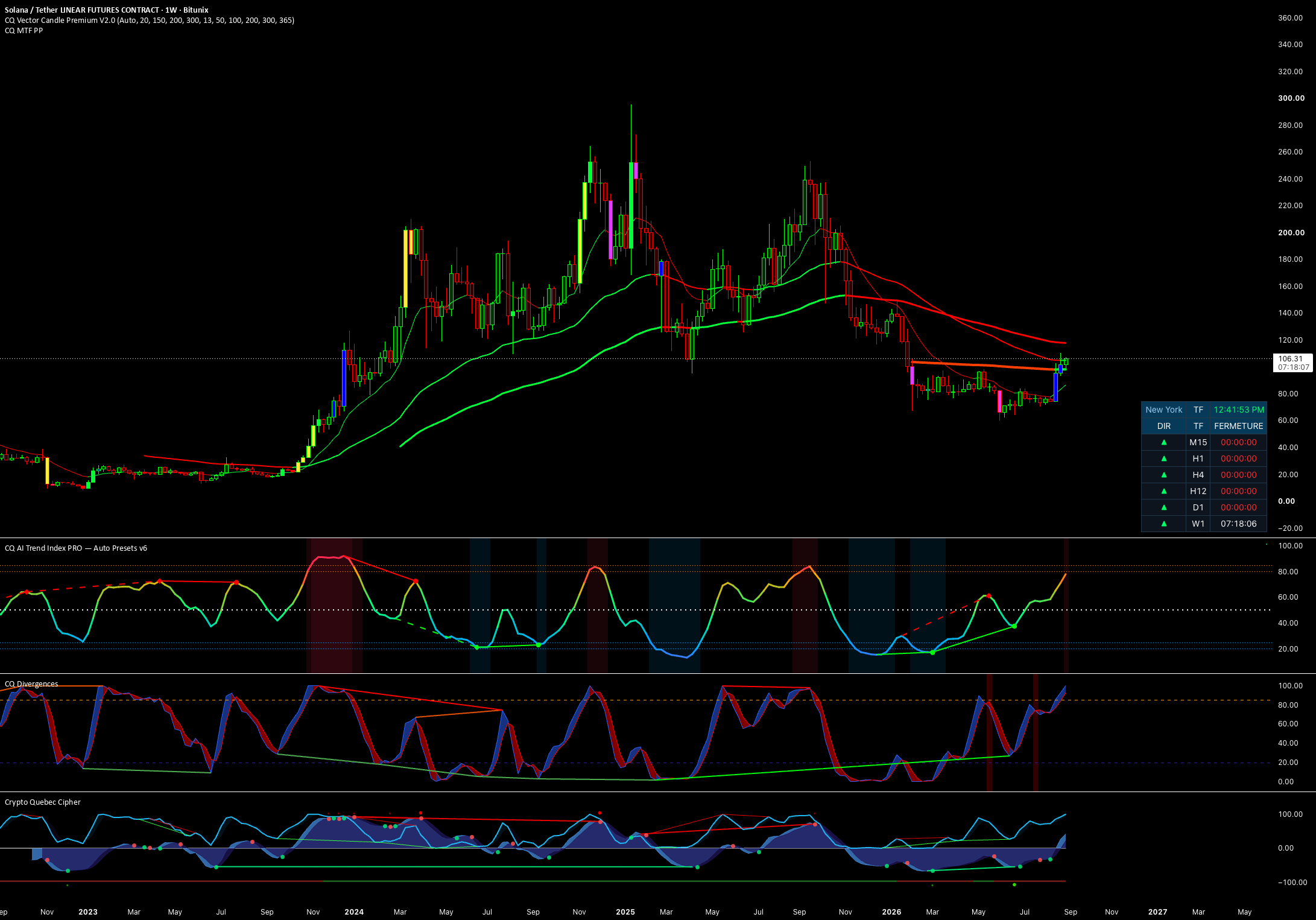1316x920 pixels.
Task: Select the Crypto Quebec Cipher indicator label
Action: tap(42, 802)
